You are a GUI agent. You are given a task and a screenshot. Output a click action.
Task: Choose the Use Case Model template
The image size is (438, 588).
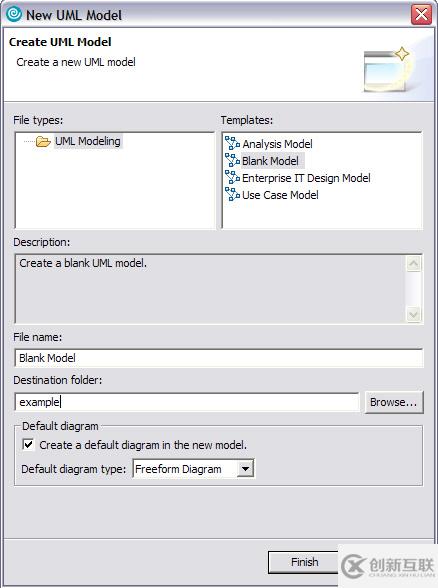(x=280, y=195)
